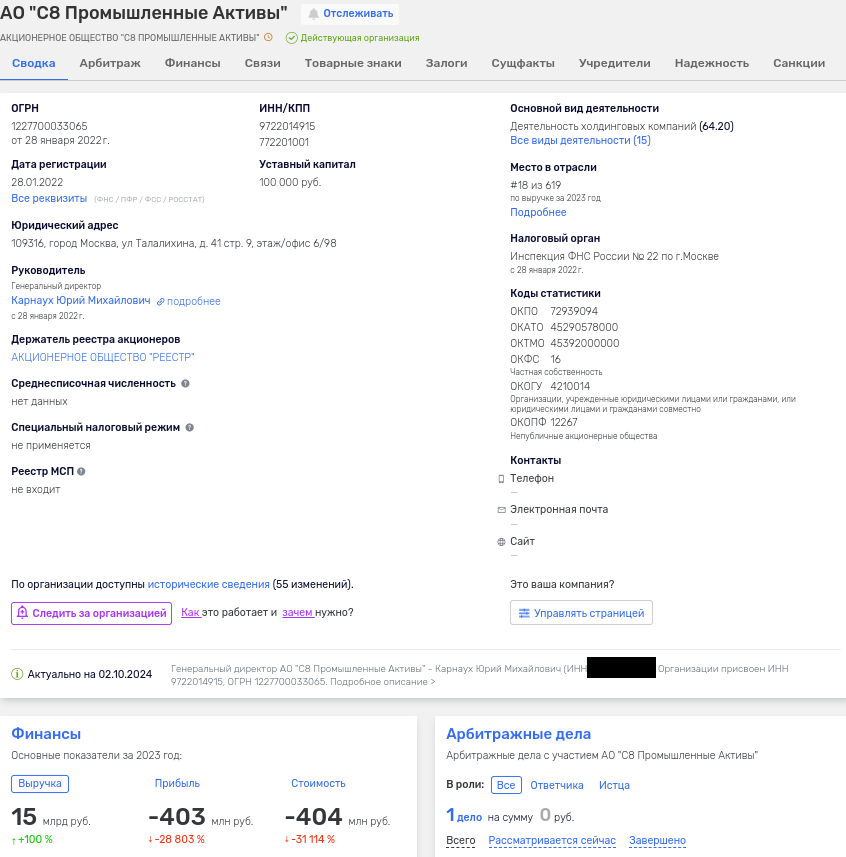Open the Товарные знаки tab
This screenshot has width=846, height=857.
353,63
